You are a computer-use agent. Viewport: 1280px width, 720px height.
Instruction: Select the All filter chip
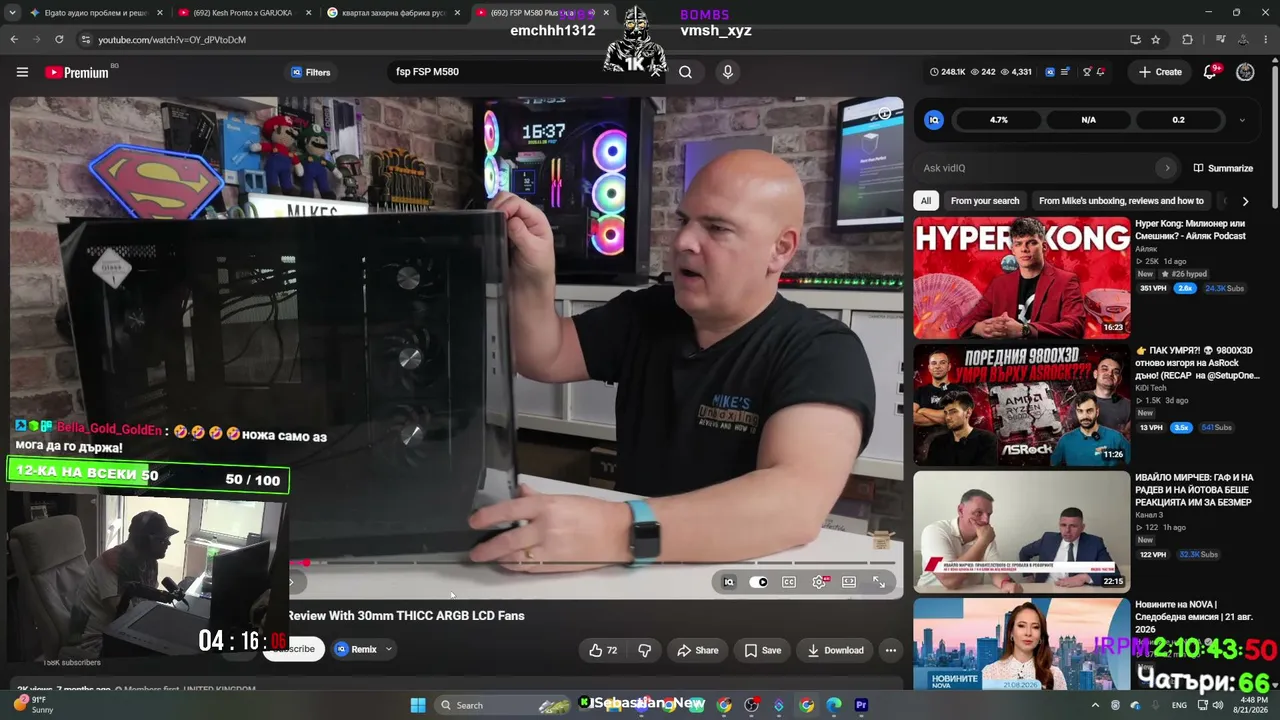pyautogui.click(x=926, y=201)
